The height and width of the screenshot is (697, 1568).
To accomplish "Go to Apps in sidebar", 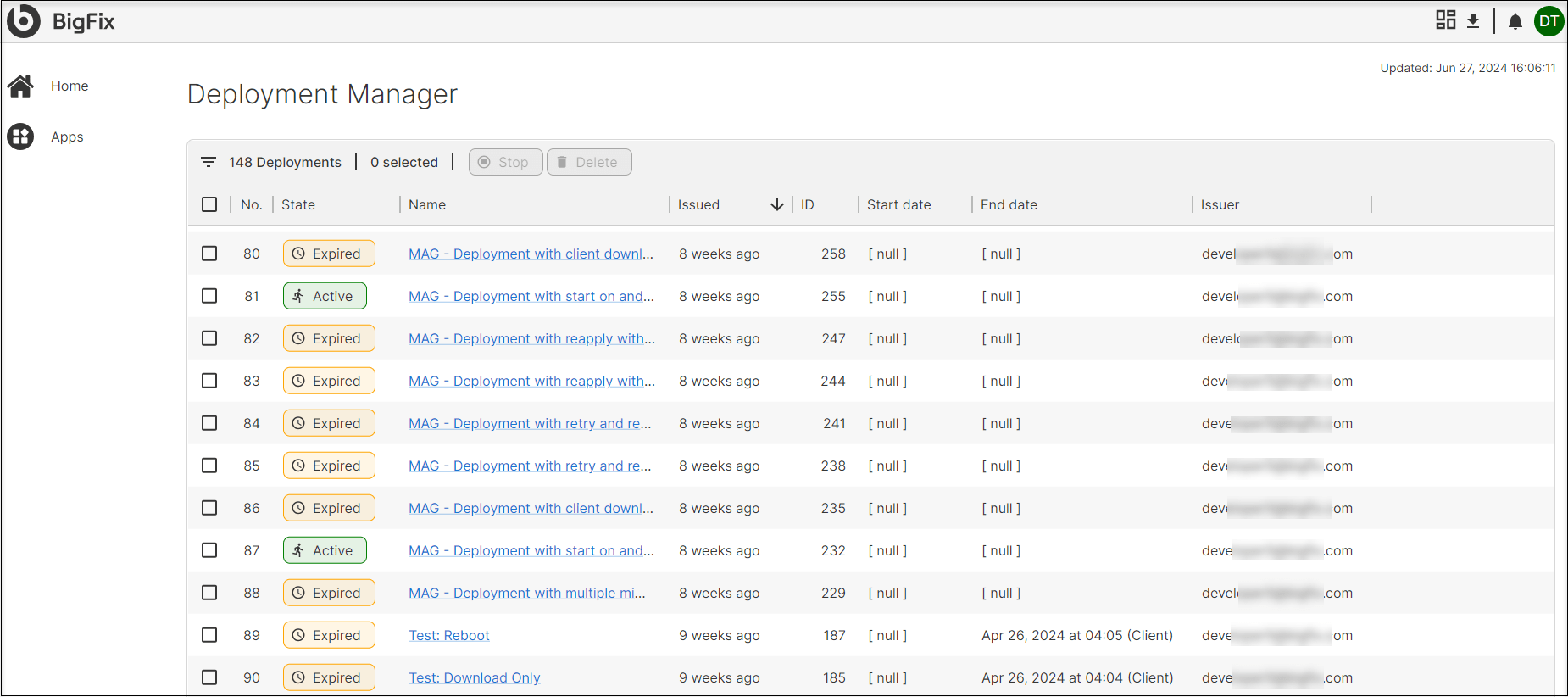I will [67, 137].
